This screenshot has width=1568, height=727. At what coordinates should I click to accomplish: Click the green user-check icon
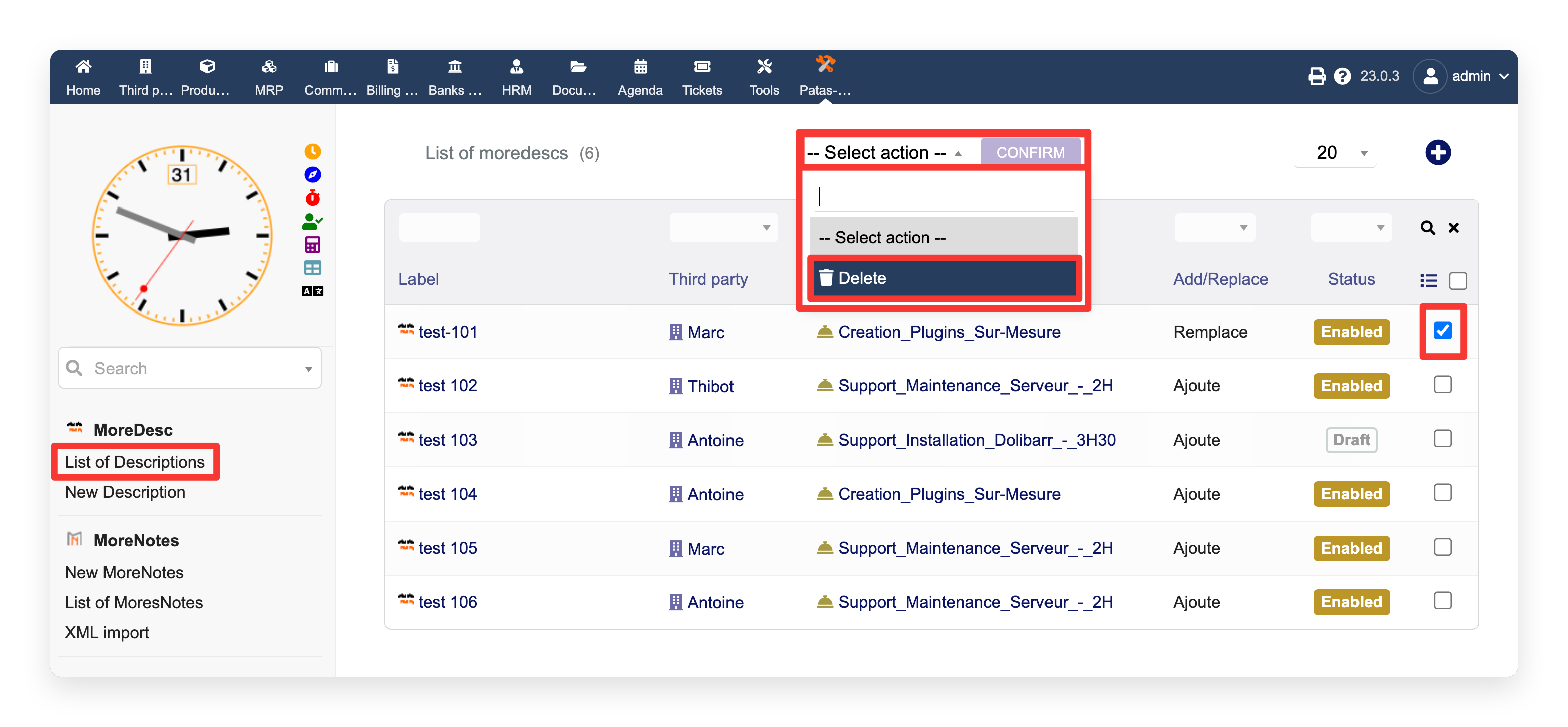tap(312, 221)
